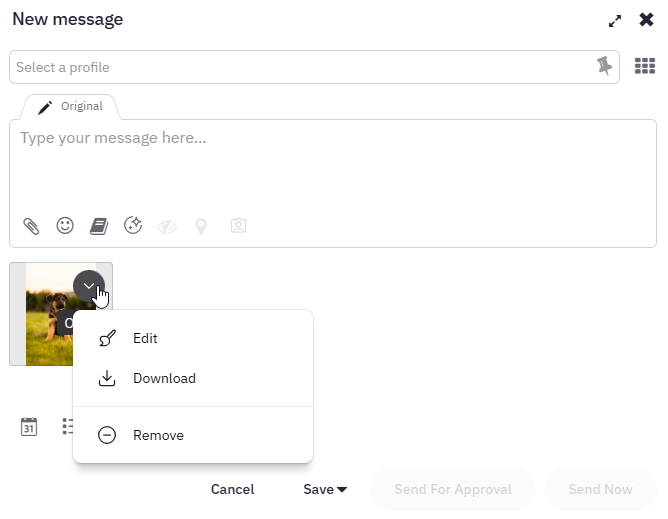Choose Edit from the image menu
Image resolution: width=668 pixels, height=519 pixels.
tap(145, 339)
